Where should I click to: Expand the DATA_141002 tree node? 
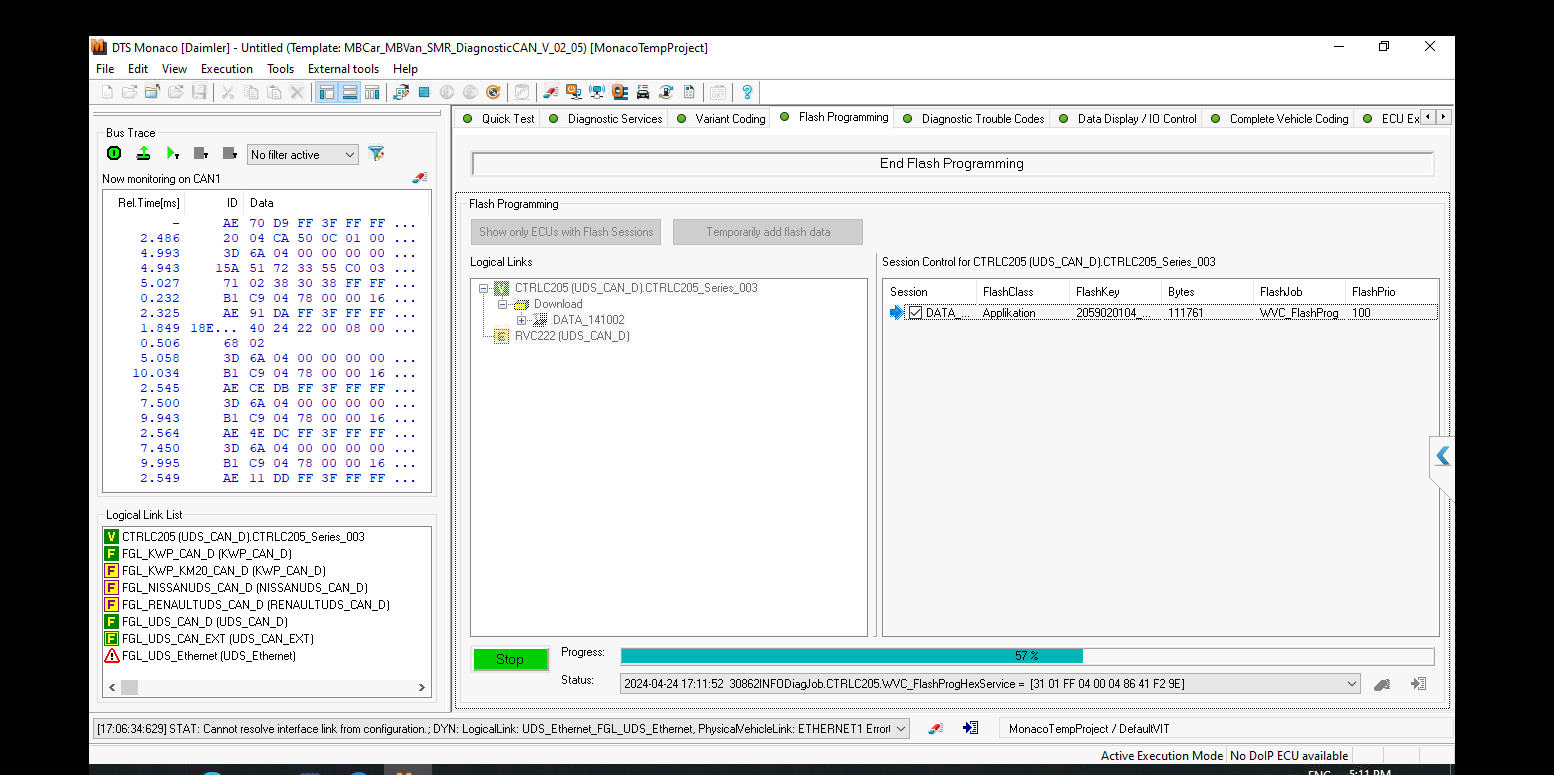point(522,320)
